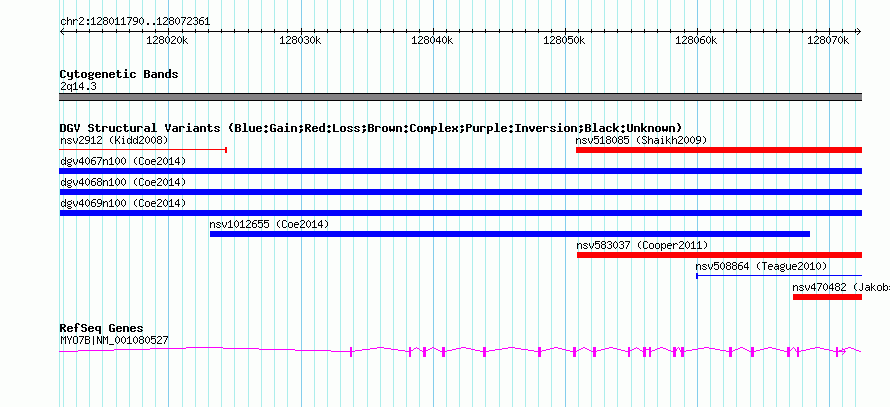This screenshot has height=407, width=890.
Task: Click the 128060k ruler position
Action: coord(696,40)
